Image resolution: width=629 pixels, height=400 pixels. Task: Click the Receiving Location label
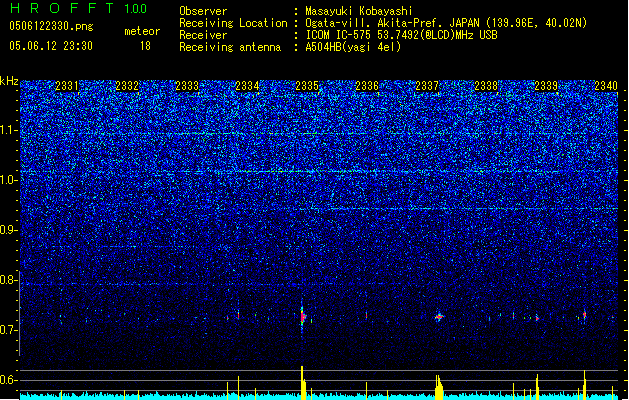coord(233,23)
